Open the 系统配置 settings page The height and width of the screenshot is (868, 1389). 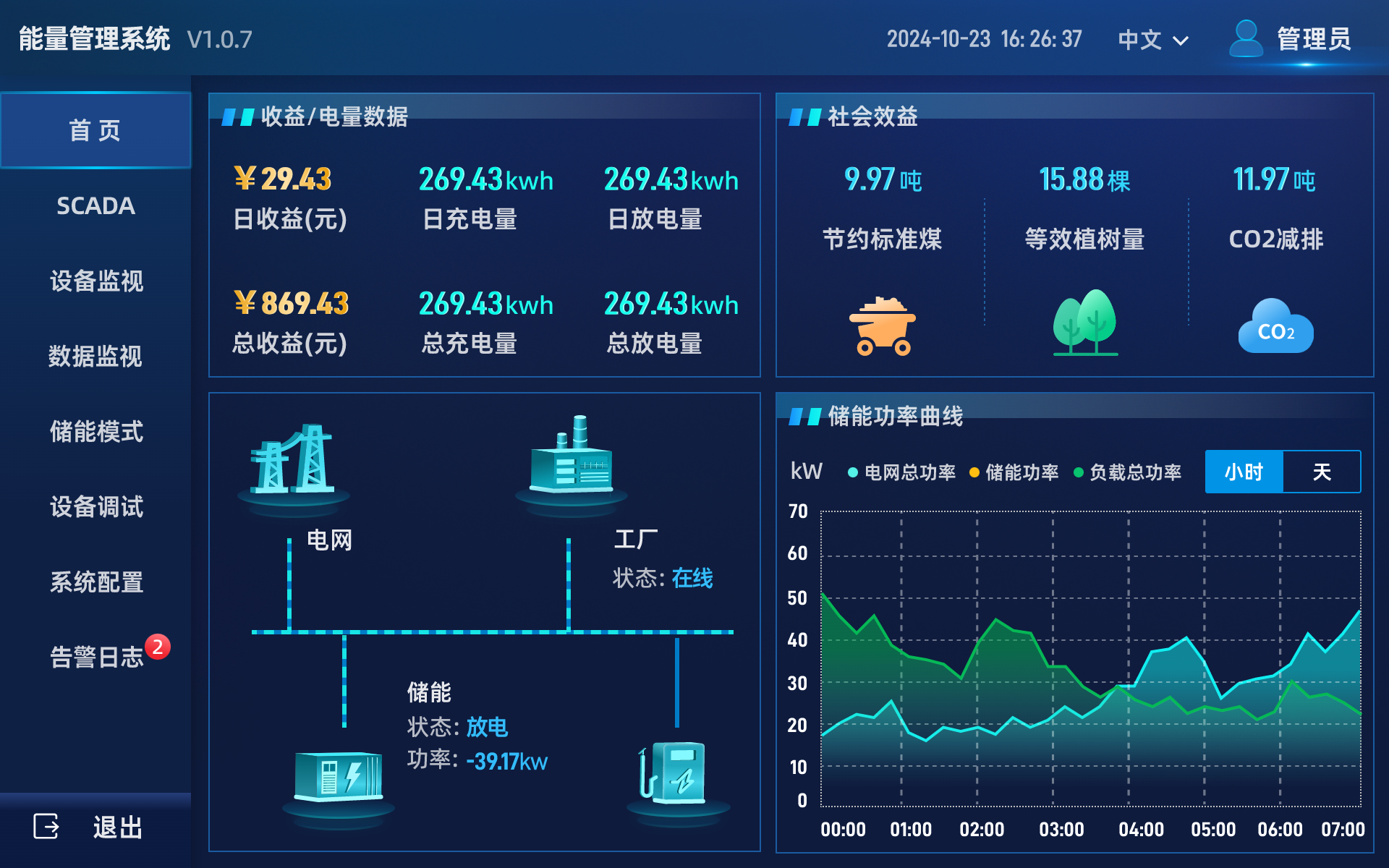(x=96, y=582)
